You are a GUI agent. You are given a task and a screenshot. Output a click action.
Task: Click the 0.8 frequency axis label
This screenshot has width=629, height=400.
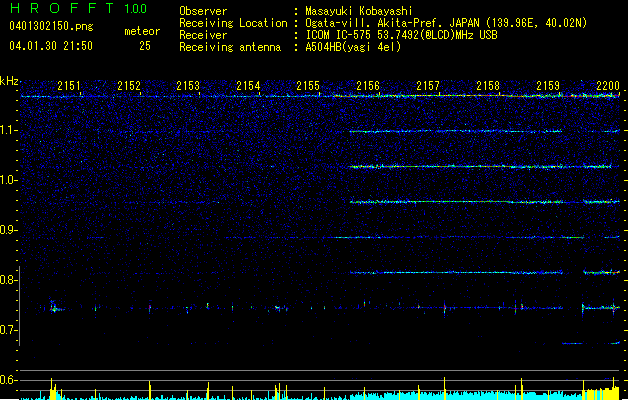[8, 280]
